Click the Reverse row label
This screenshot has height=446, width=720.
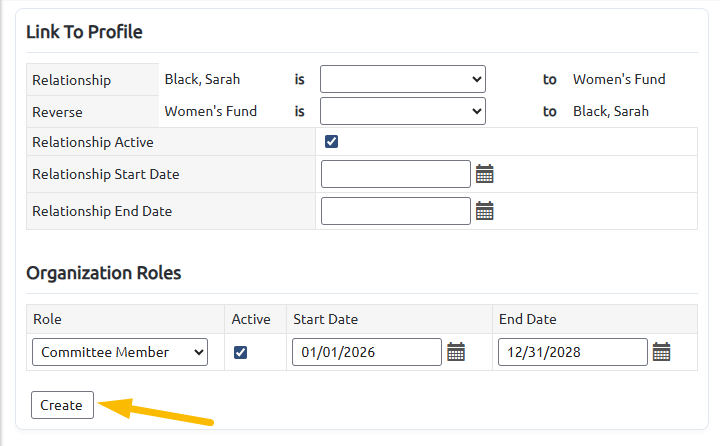(x=57, y=112)
